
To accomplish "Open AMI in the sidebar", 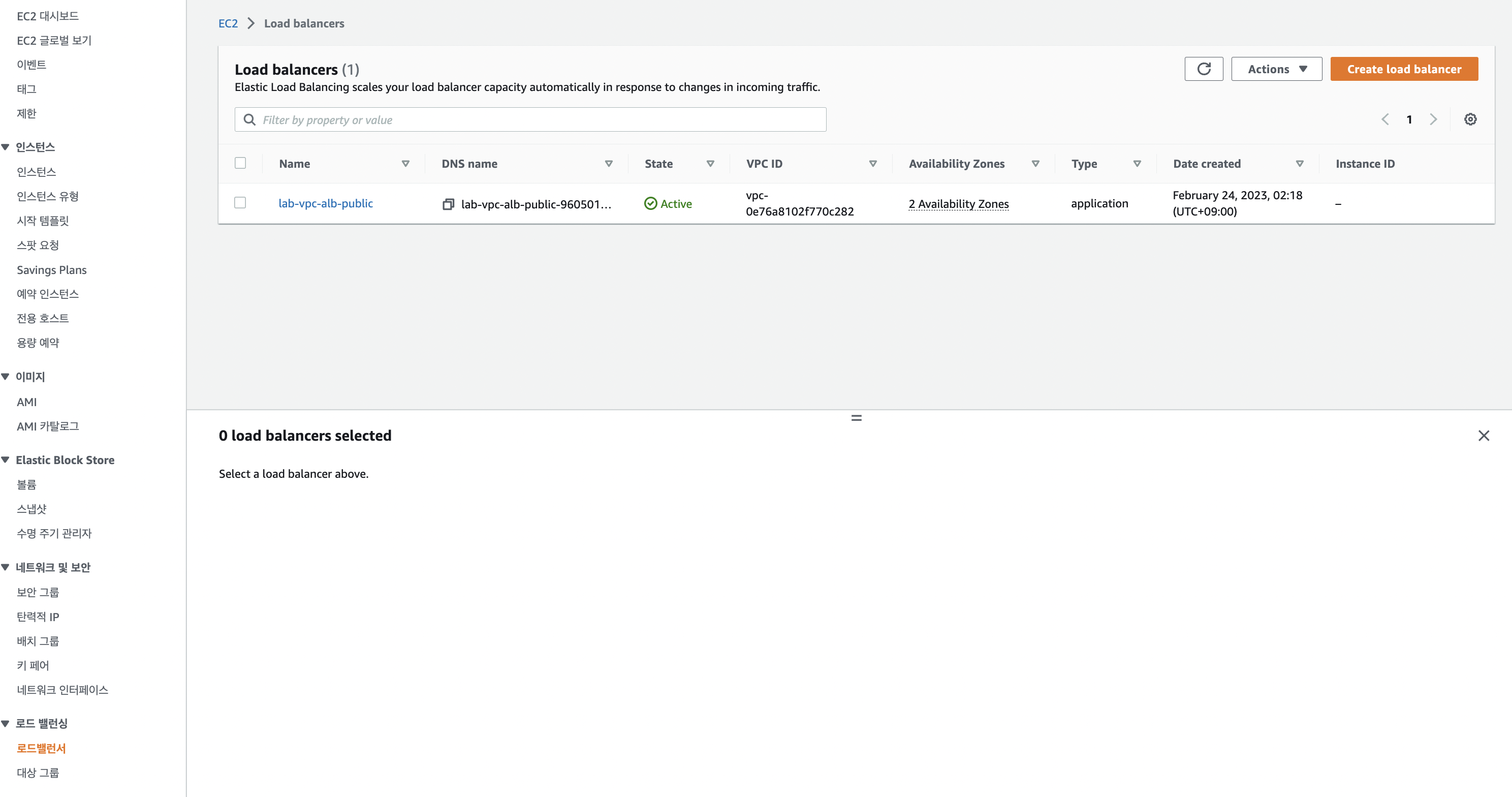I will [26, 402].
